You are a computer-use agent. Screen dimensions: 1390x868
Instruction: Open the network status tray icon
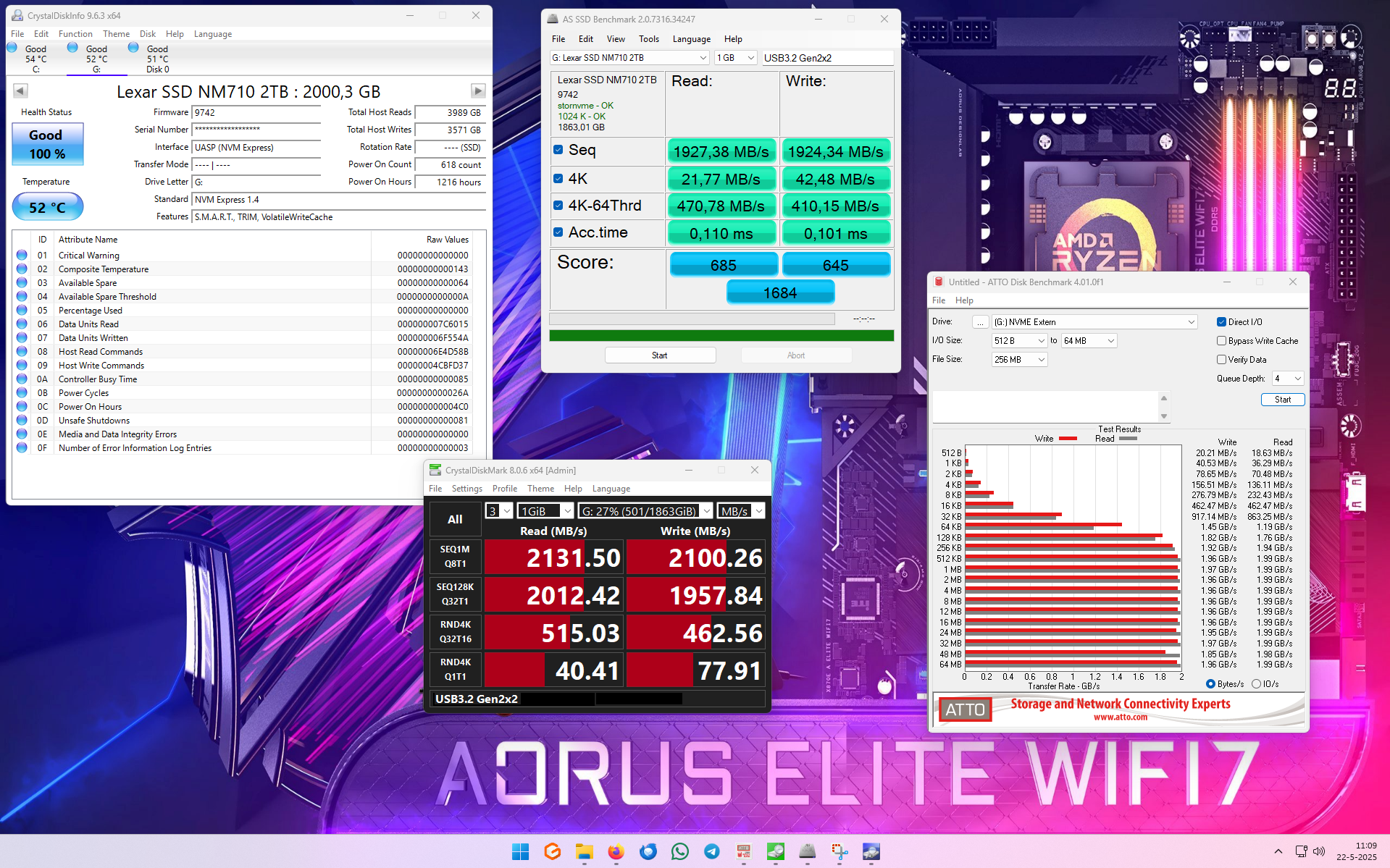[1301, 851]
